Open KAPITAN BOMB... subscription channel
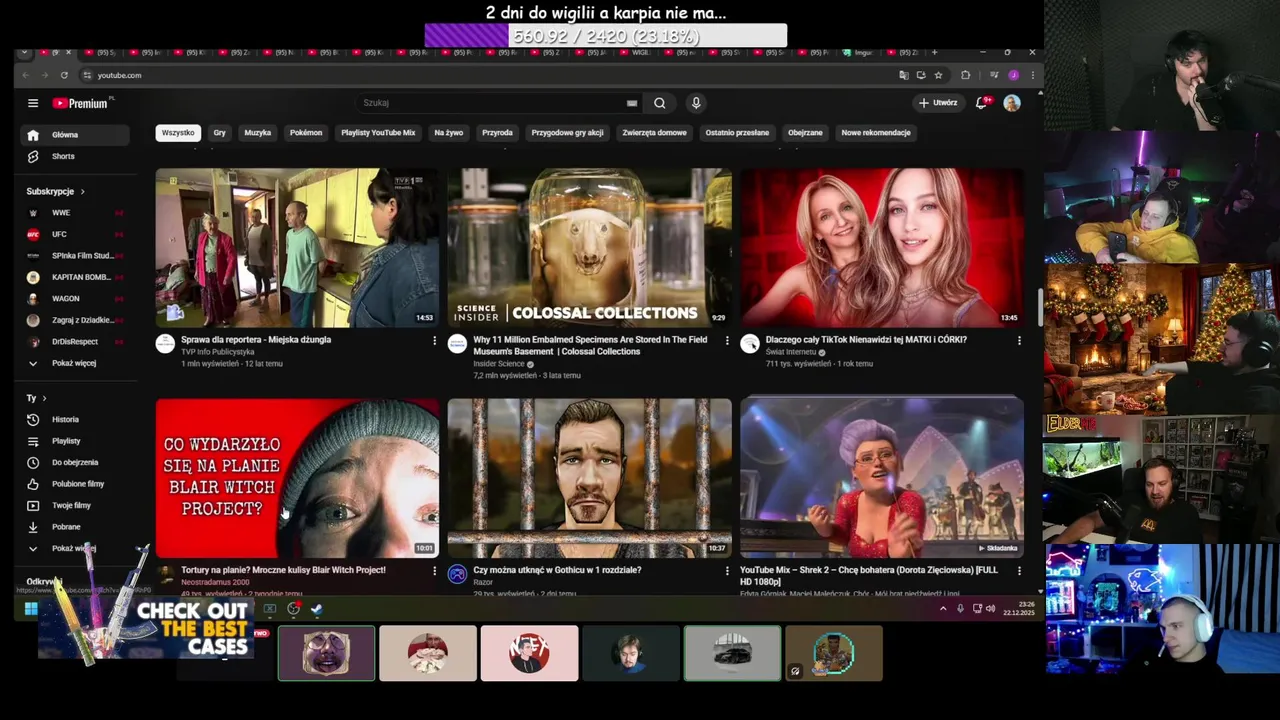The width and height of the screenshot is (1280, 720). (x=76, y=277)
